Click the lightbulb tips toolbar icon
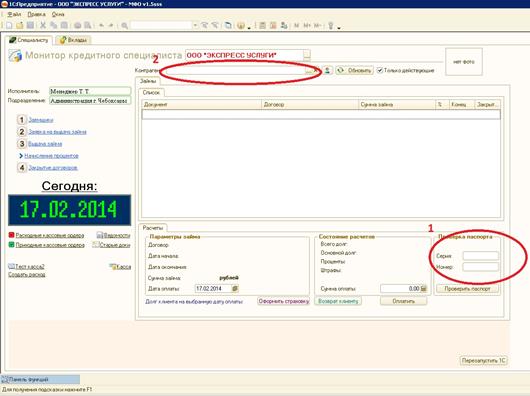The image size is (530, 396). 331,25
